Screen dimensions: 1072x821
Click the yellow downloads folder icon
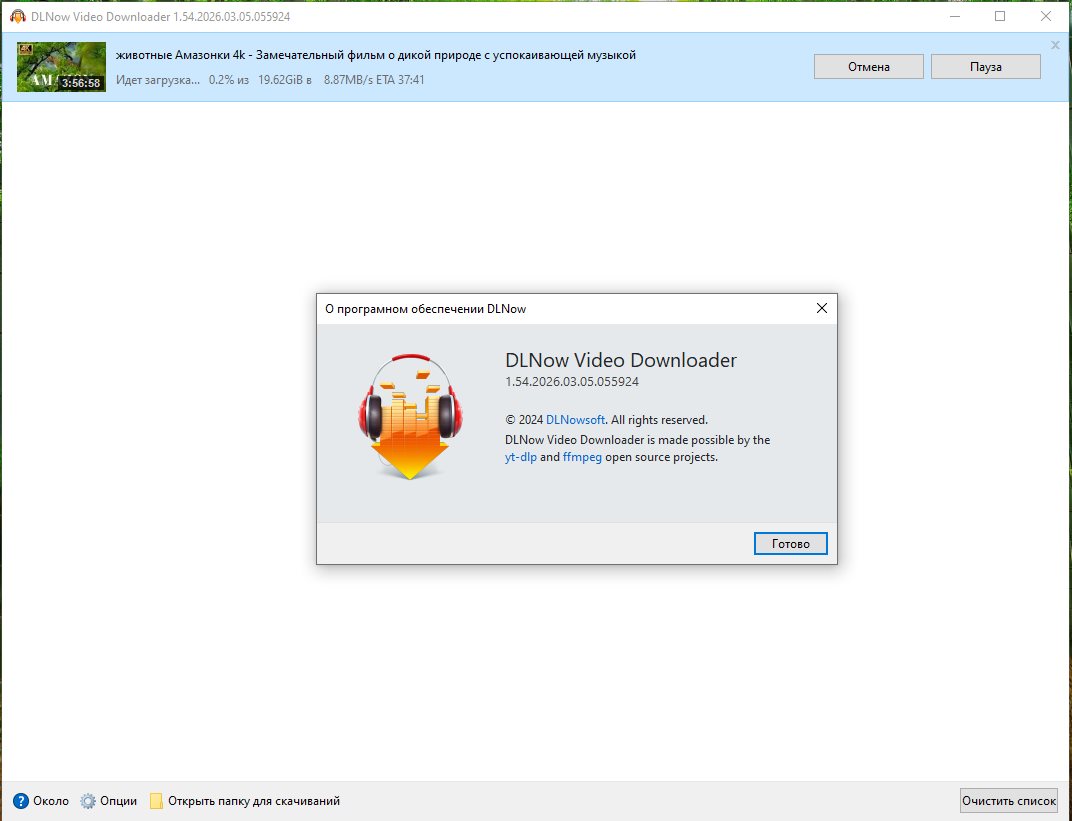click(156, 801)
